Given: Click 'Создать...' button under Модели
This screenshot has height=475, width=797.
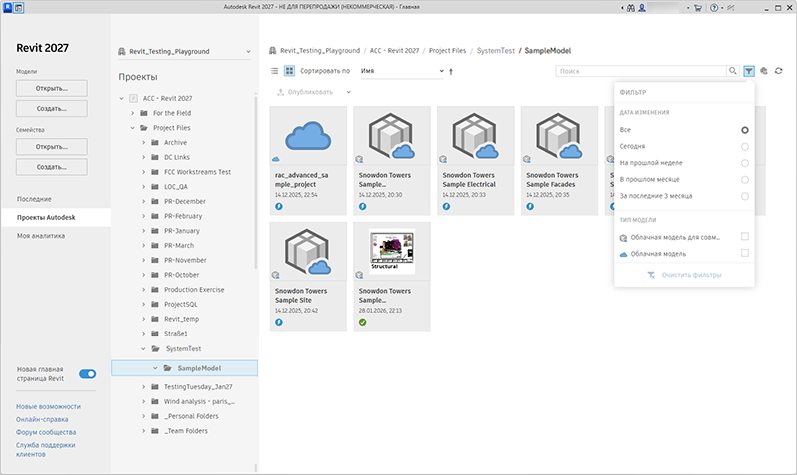Looking at the screenshot, I should 52,109.
